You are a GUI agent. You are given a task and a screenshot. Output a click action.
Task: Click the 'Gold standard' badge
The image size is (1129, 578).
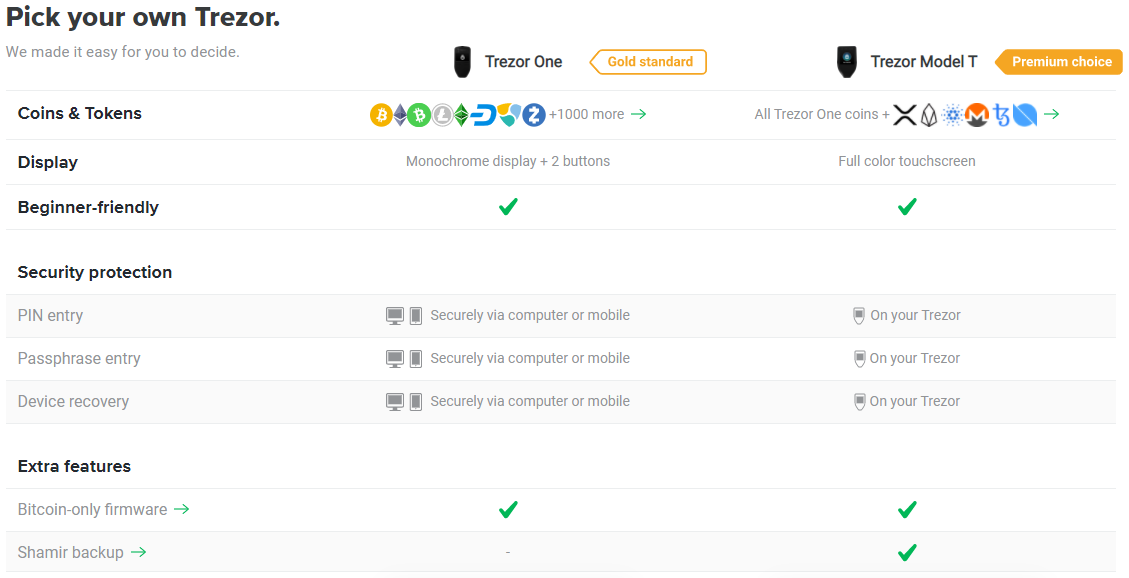coord(649,62)
